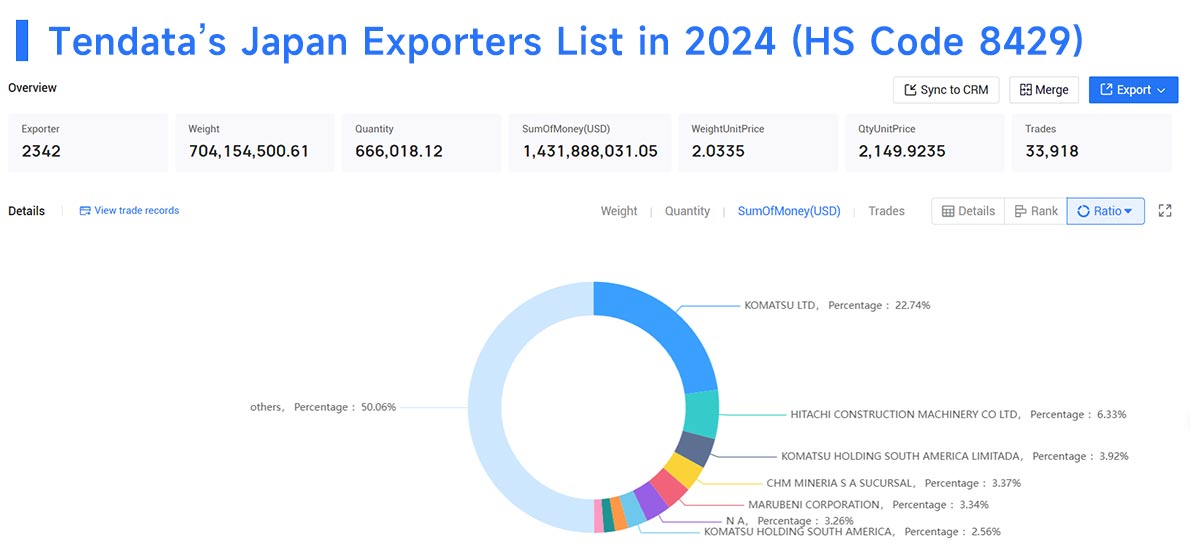
Task: Click the red MARUBENI donut segment
Action: click(x=668, y=488)
